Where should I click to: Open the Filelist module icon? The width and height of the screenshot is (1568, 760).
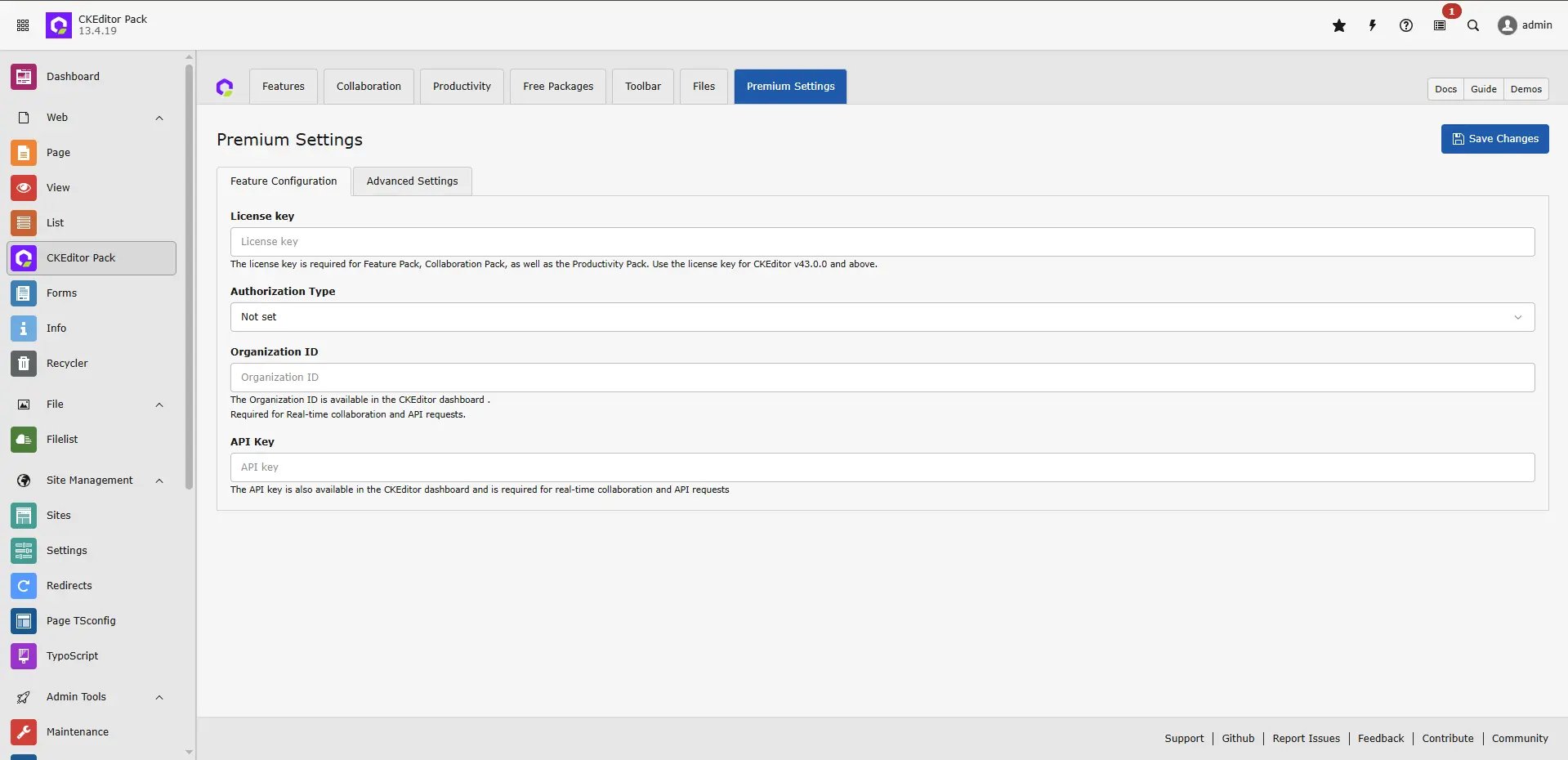click(x=24, y=440)
